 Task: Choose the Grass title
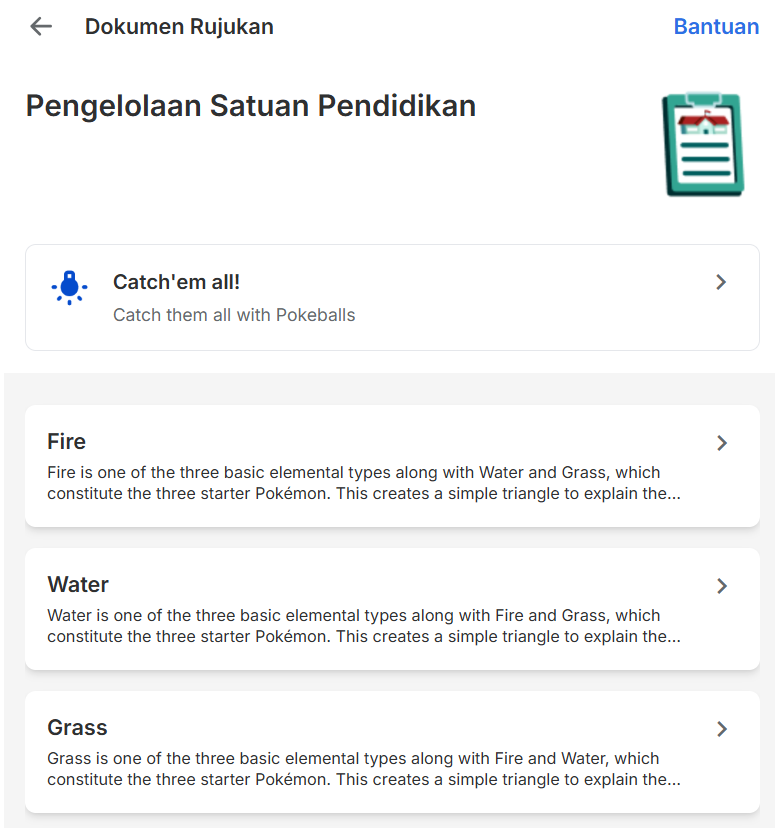tap(77, 727)
